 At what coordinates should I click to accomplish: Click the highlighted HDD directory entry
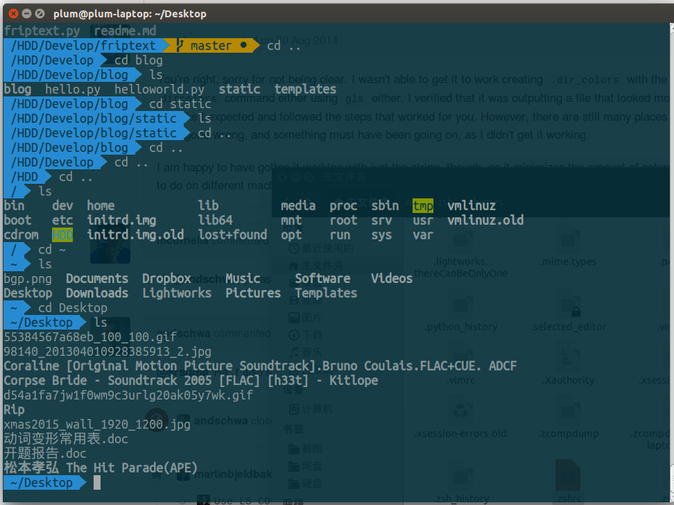click(x=62, y=235)
